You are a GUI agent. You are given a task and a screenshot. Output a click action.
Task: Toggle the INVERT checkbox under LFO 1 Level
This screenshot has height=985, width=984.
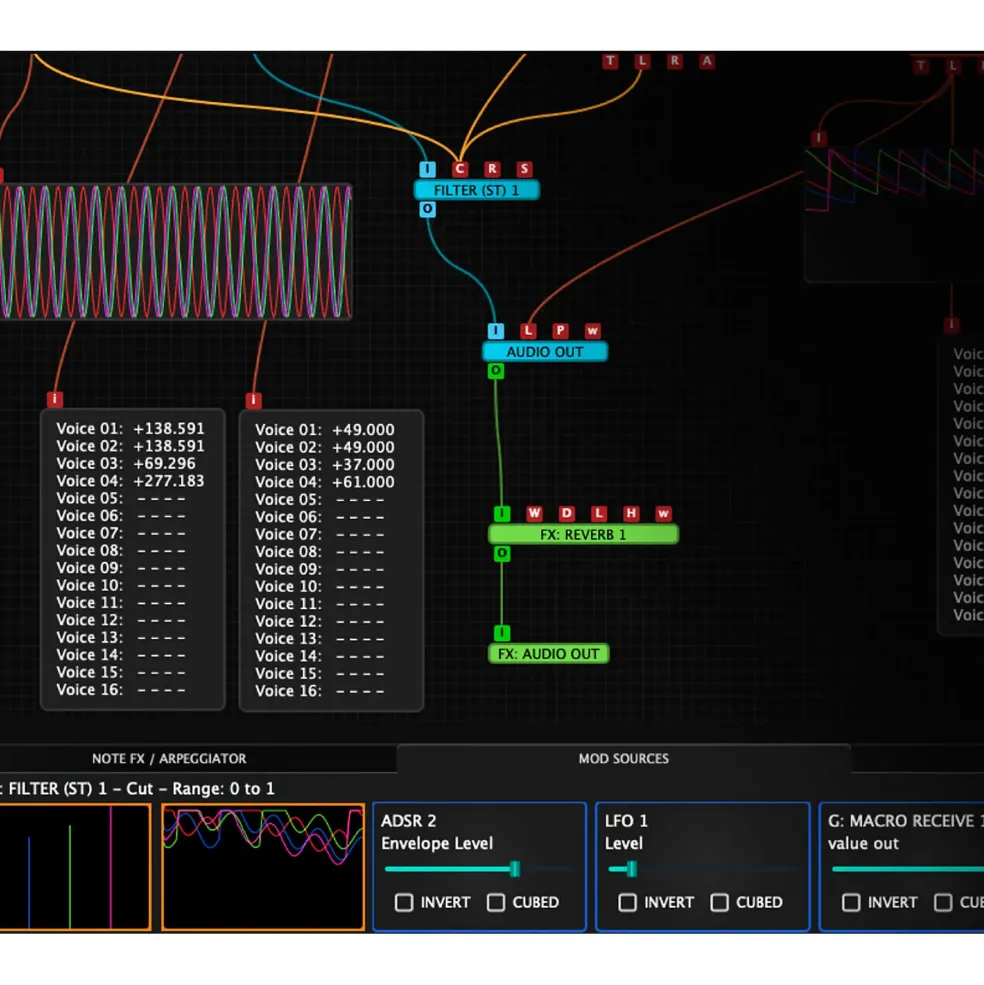tap(627, 903)
